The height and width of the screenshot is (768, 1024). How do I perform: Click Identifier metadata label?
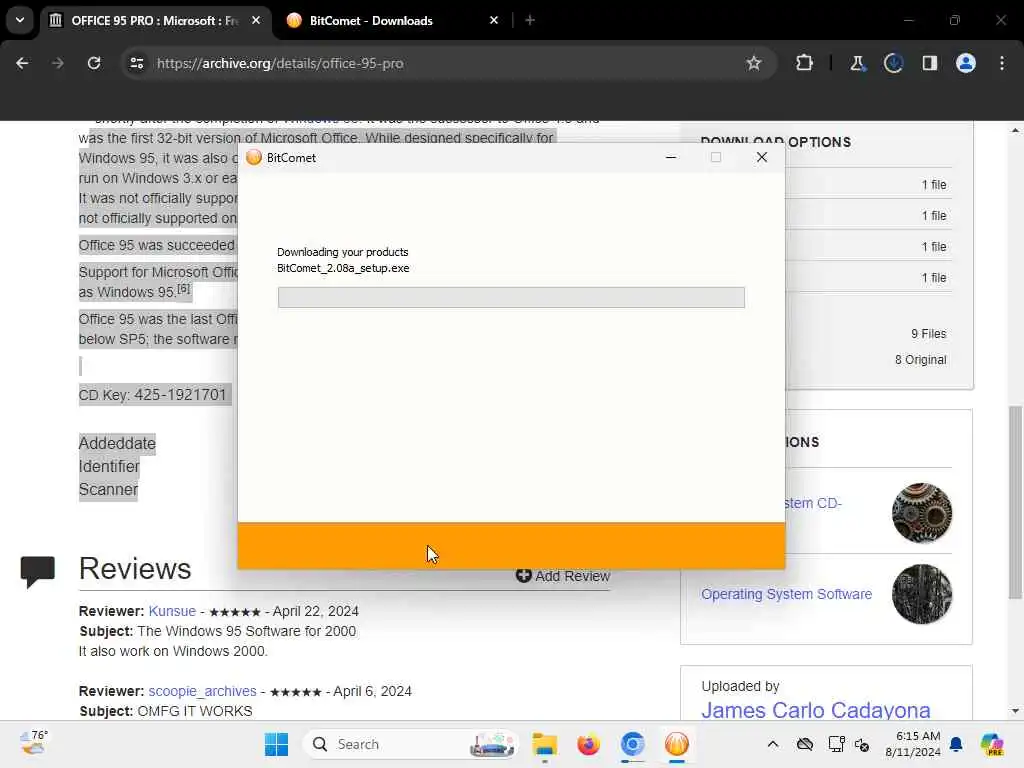click(109, 466)
